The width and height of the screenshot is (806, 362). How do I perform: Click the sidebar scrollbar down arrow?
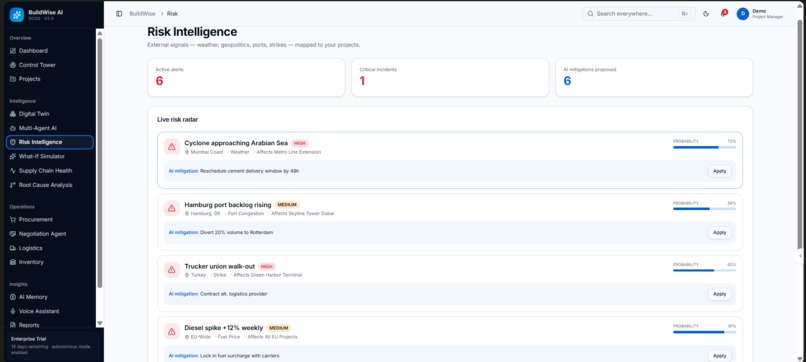pos(100,323)
